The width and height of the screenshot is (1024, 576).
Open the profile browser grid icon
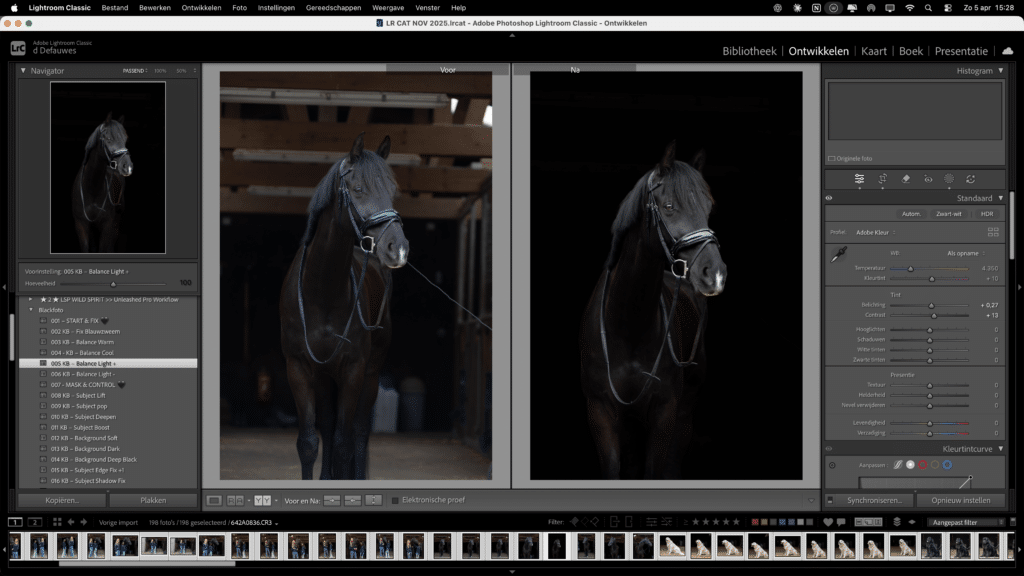[x=993, y=232]
